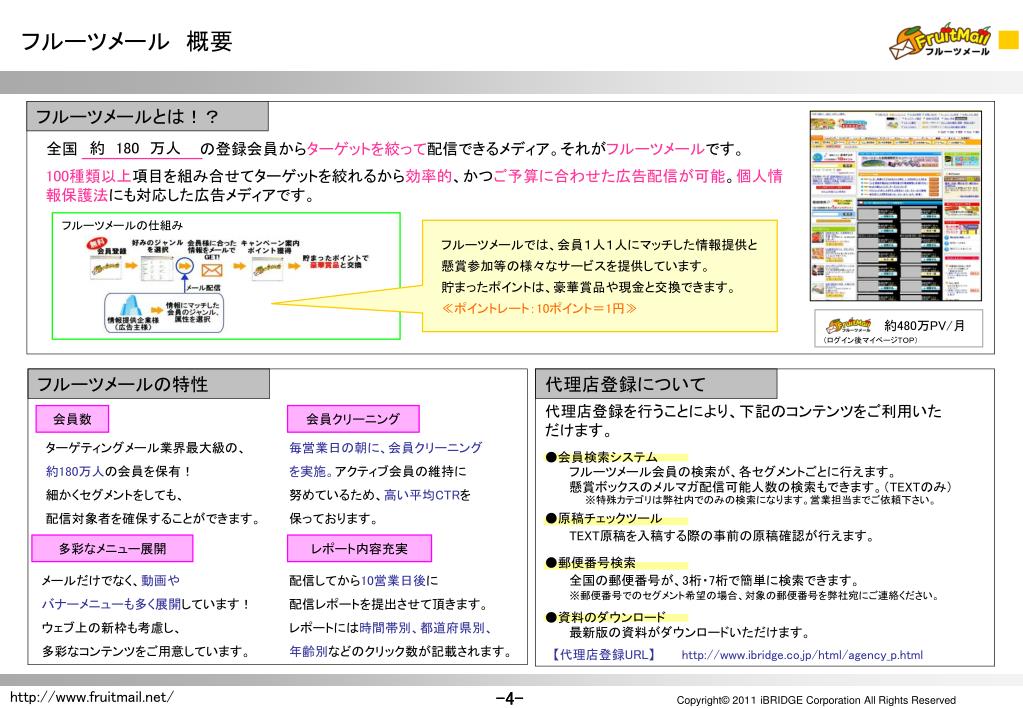Open the http://www.fruitmail.net/ footer link

pyautogui.click(x=92, y=696)
